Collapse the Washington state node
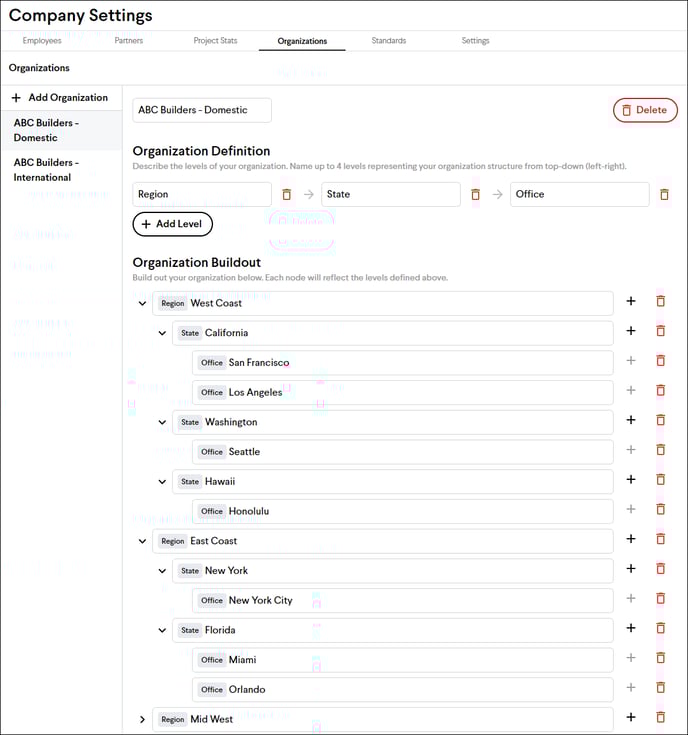The width and height of the screenshot is (688, 735). 162,422
